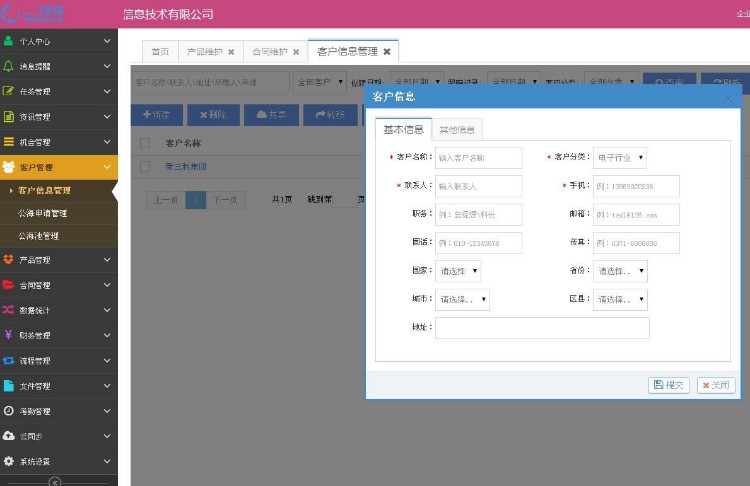Click the 删除 button
Screen dimensions: 750x486
[x=213, y=115]
